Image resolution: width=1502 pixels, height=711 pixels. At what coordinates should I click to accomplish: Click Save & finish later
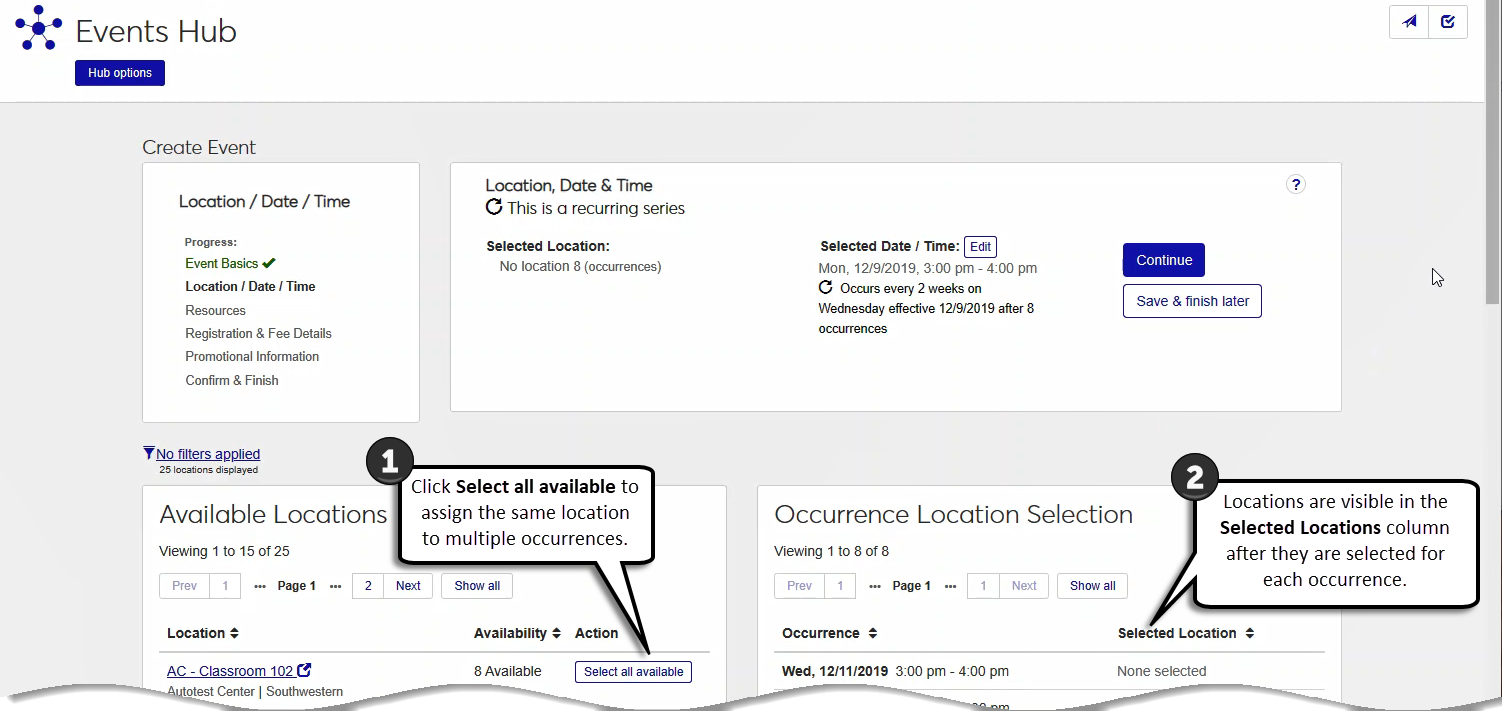[x=1192, y=301]
